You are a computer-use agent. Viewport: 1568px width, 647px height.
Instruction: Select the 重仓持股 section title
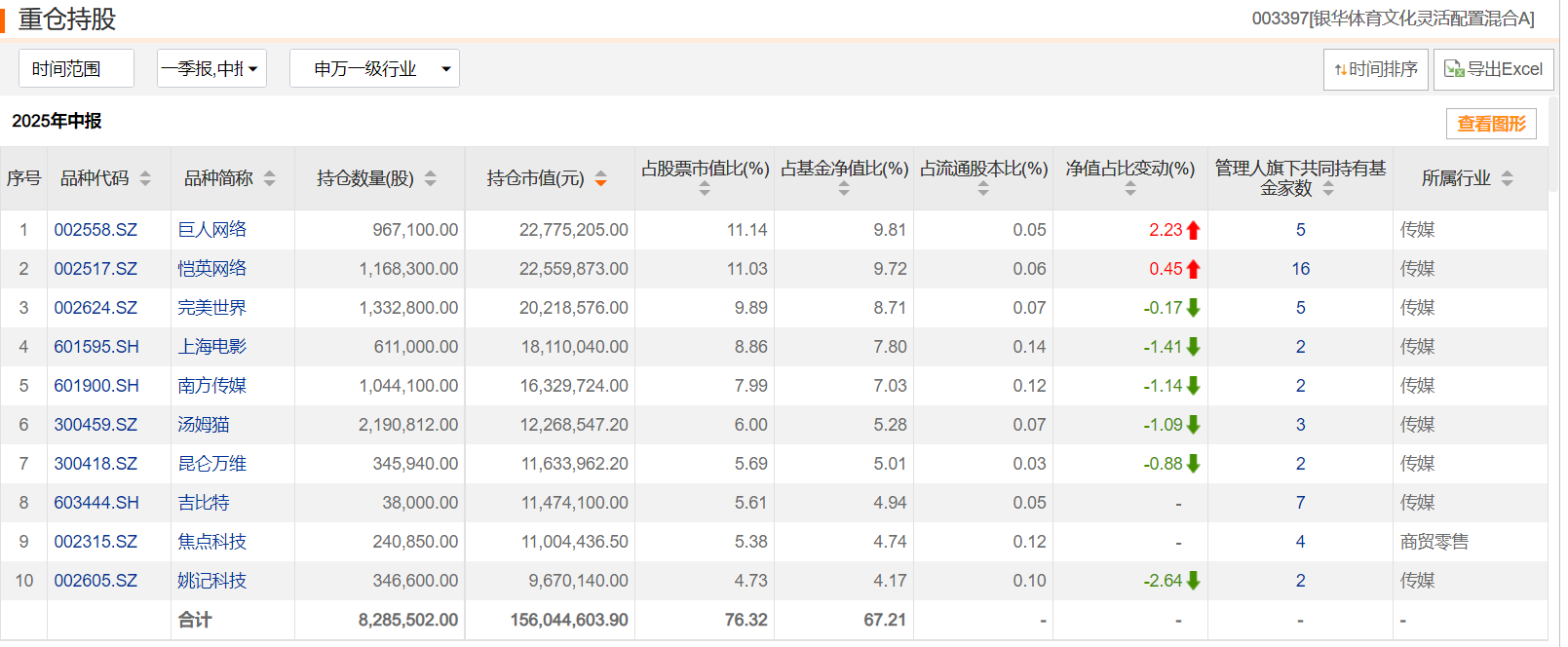[x=67, y=19]
